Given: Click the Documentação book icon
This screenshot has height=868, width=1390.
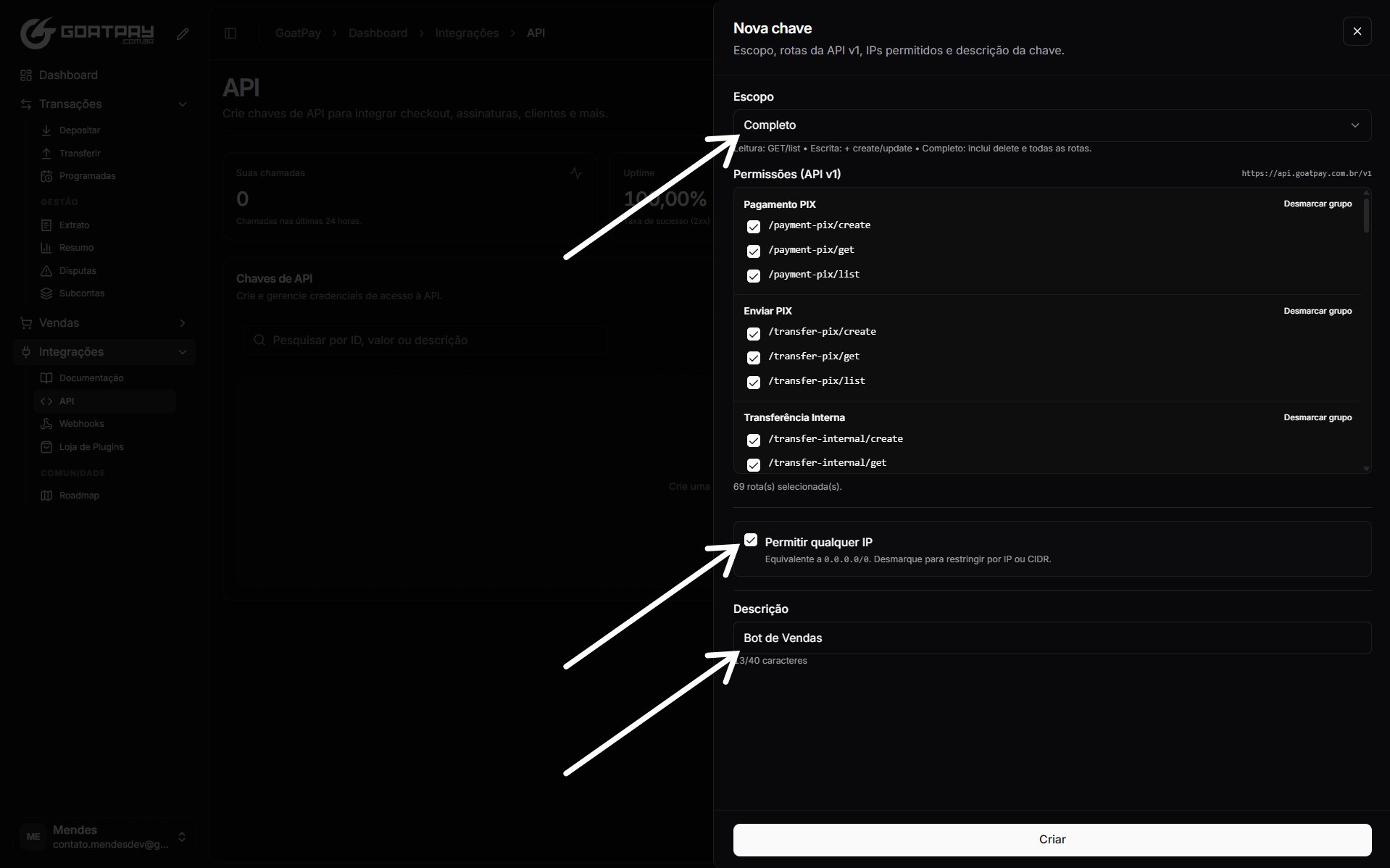Looking at the screenshot, I should [x=46, y=378].
